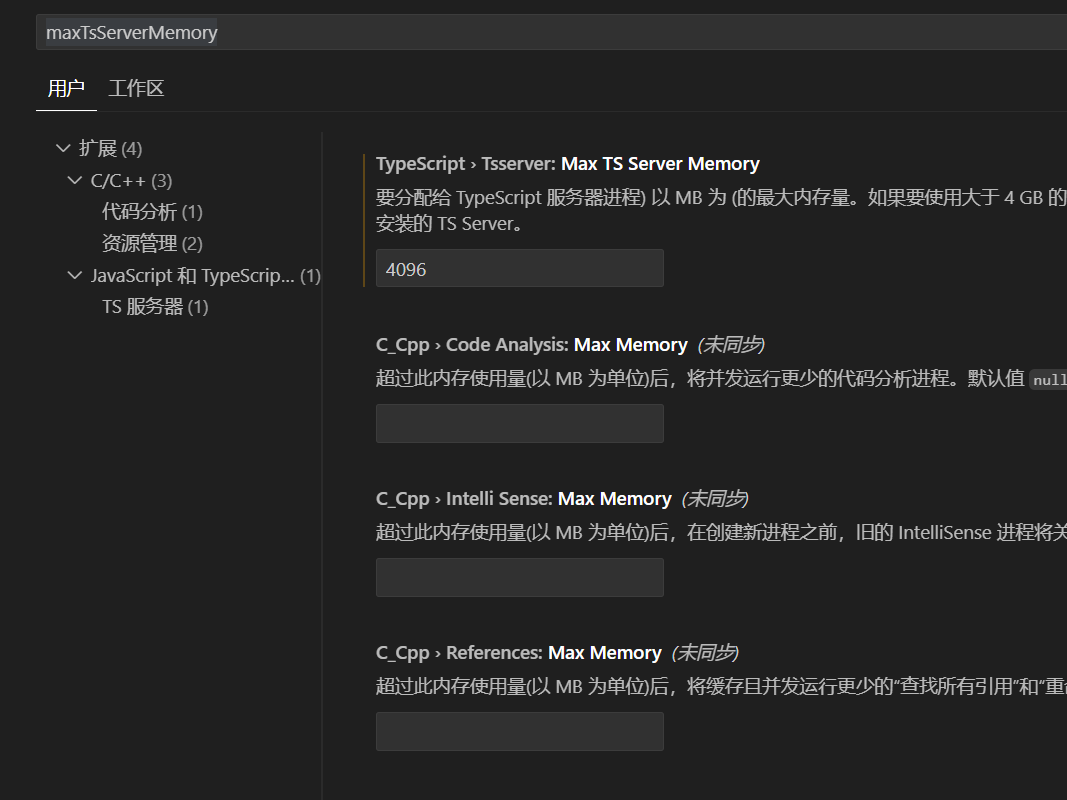Screen dimensions: 1067x800
Task: Click the input field showing 4096
Action: point(519,268)
